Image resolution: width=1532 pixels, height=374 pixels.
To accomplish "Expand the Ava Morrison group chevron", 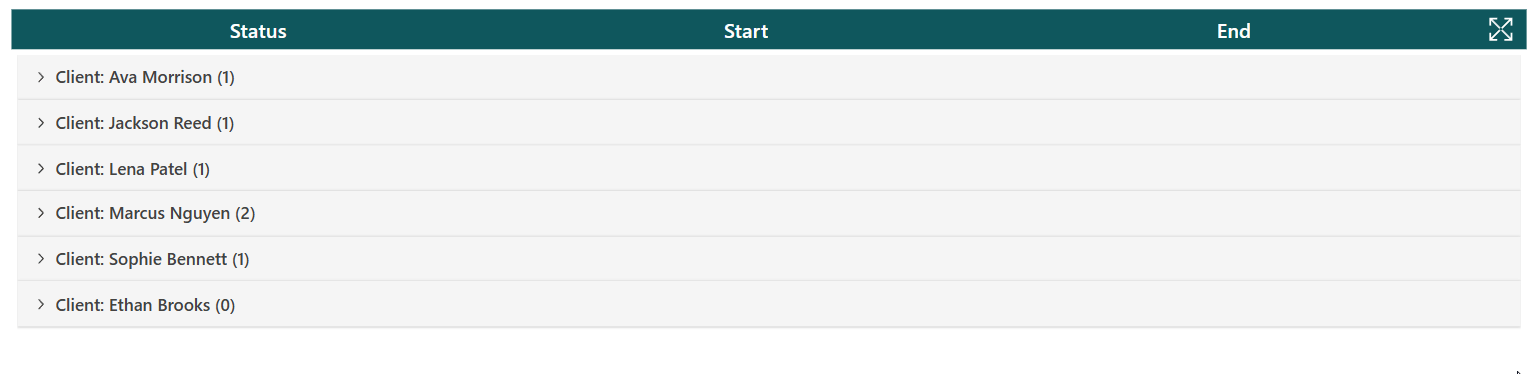I will (x=41, y=77).
